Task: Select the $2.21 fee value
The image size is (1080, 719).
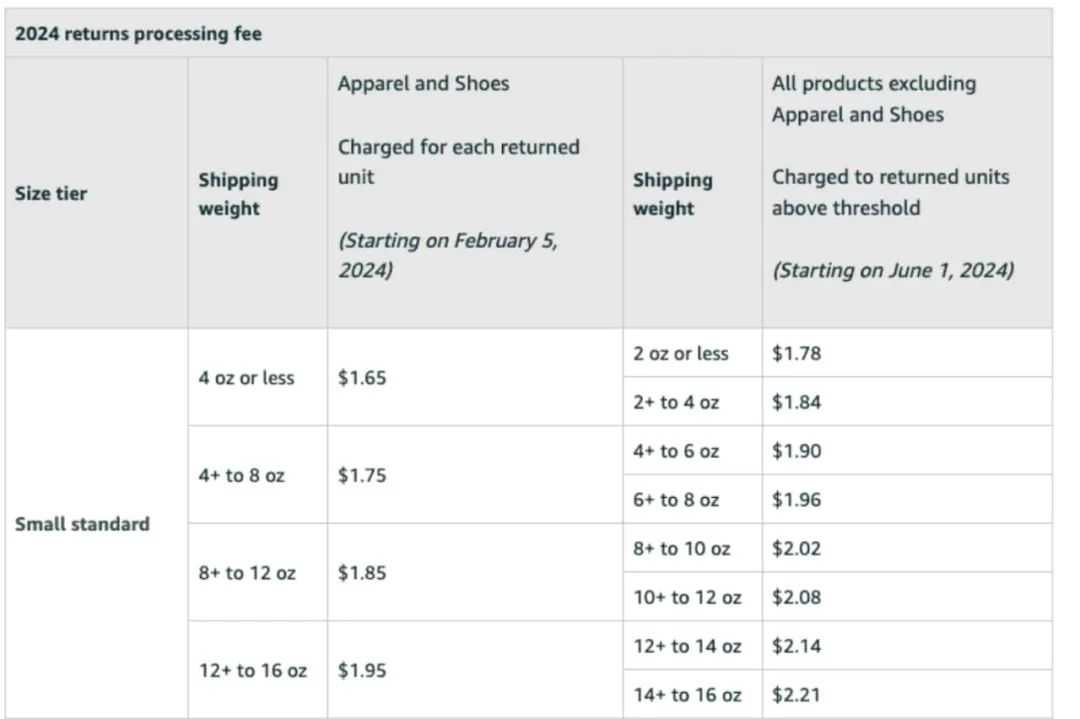Action: point(796,695)
